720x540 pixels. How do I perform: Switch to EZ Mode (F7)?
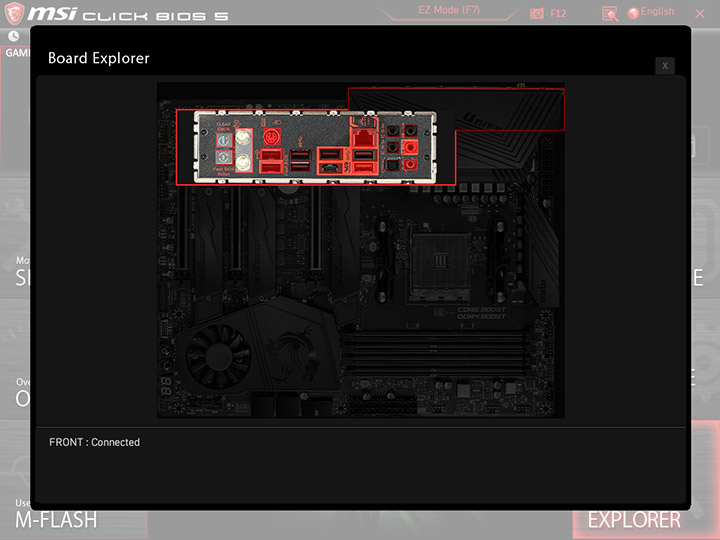pos(449,10)
